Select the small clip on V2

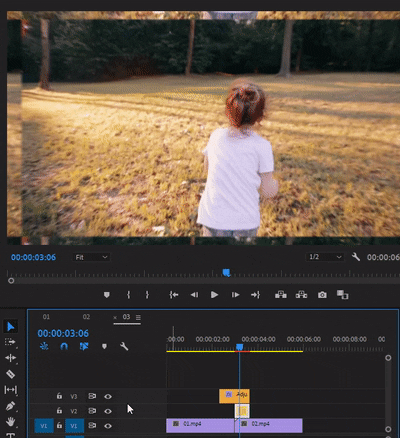pos(242,411)
